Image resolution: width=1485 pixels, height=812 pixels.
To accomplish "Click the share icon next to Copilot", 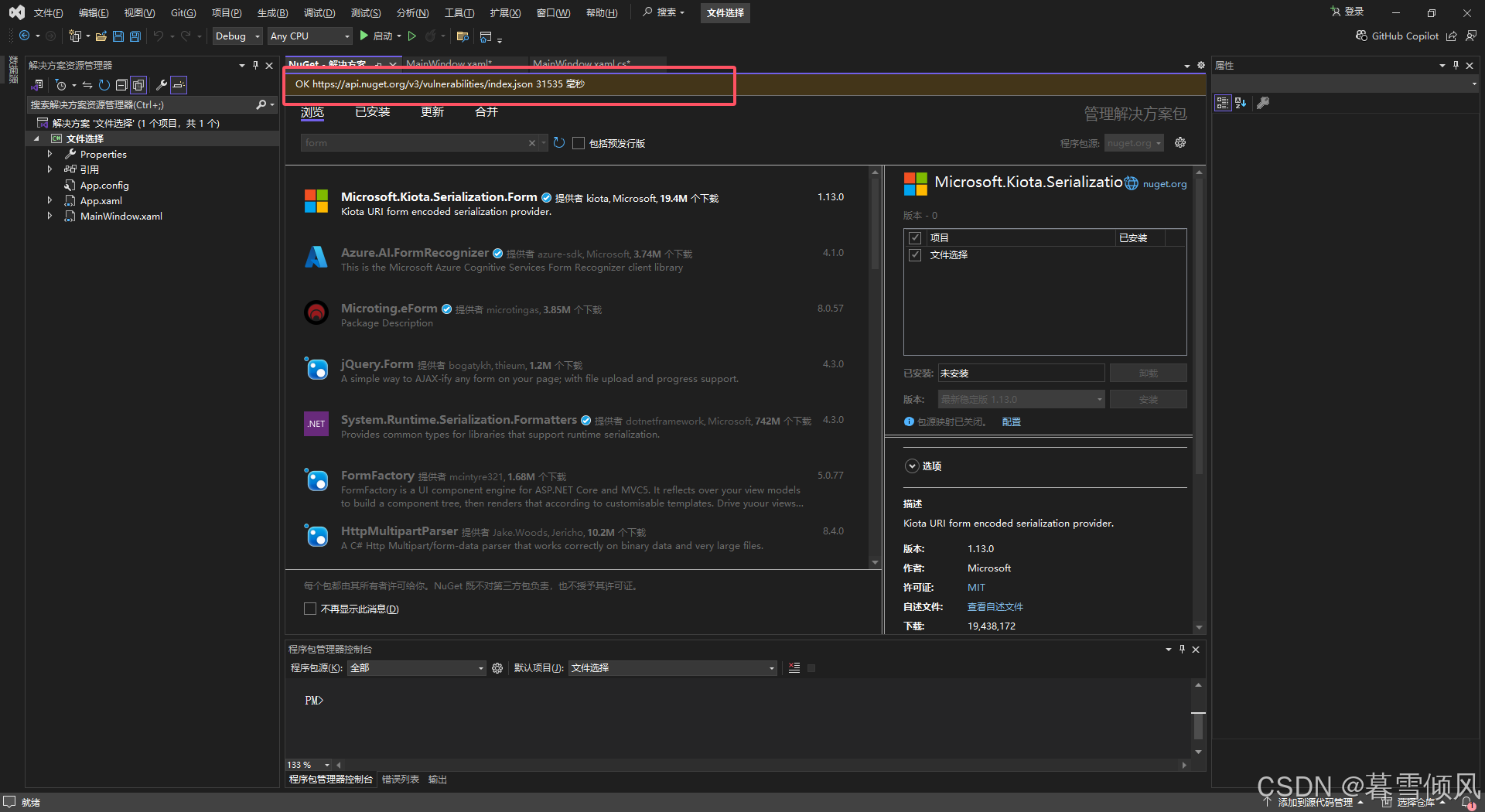I will (1452, 36).
